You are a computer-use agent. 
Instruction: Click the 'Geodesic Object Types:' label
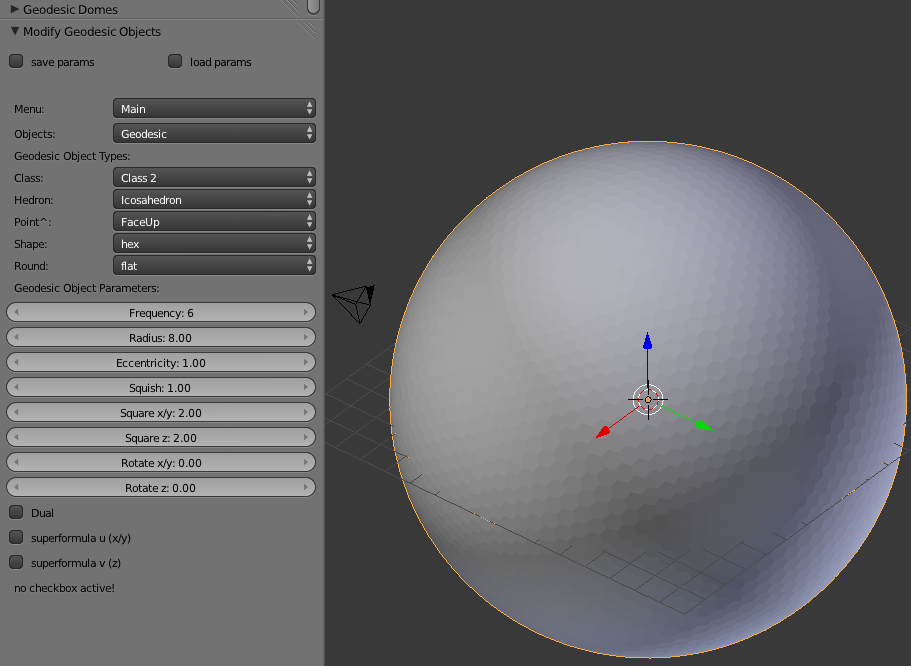72,156
